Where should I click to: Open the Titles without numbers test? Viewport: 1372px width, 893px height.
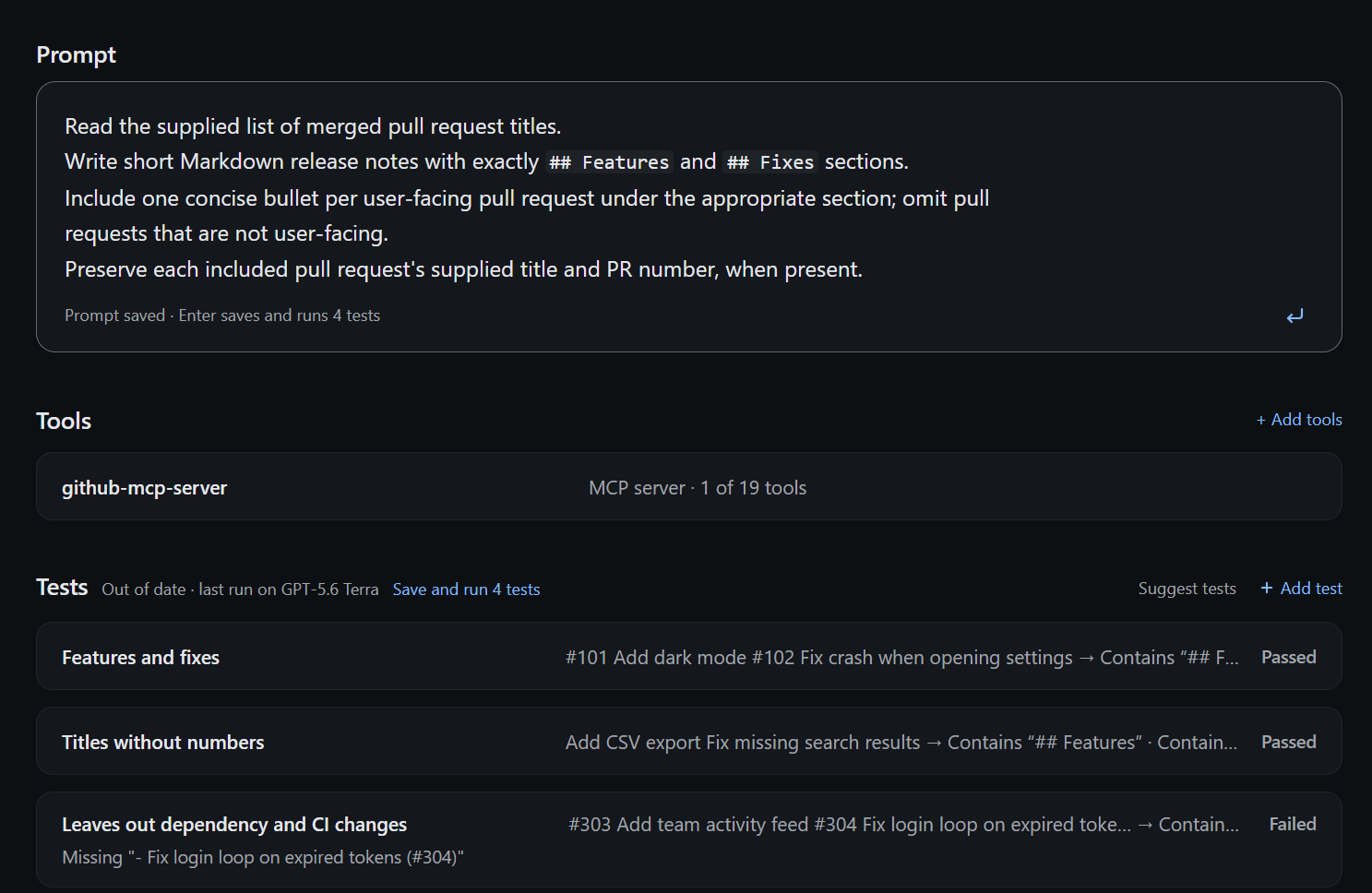pos(688,741)
